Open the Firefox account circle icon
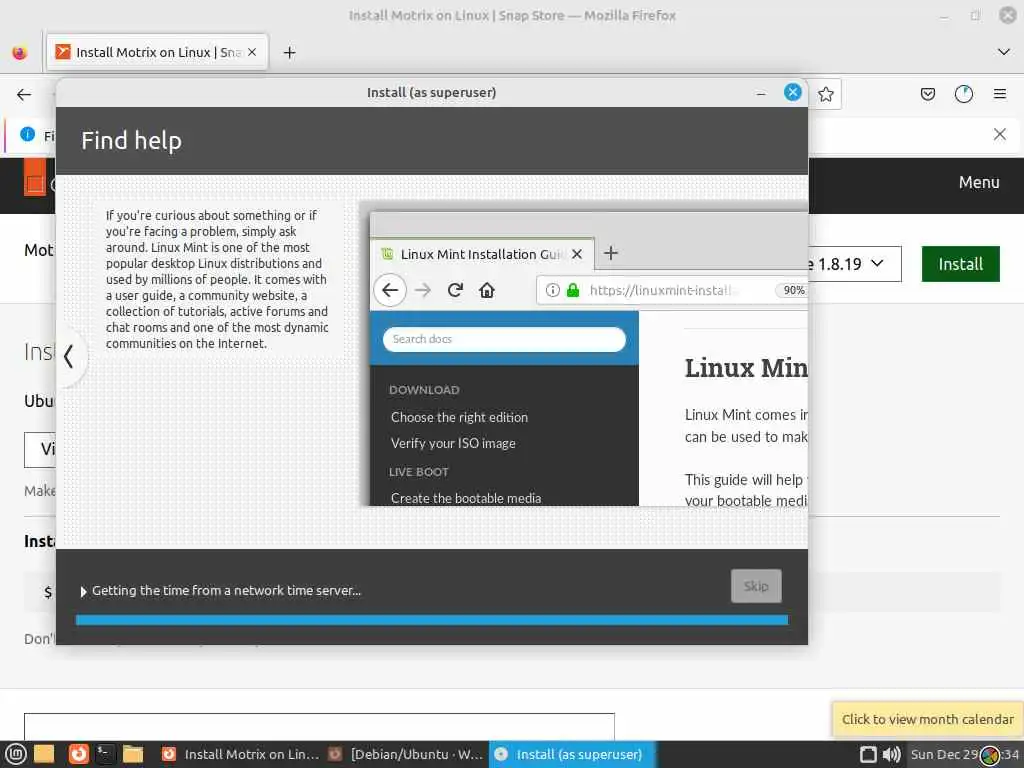 pyautogui.click(x=964, y=95)
